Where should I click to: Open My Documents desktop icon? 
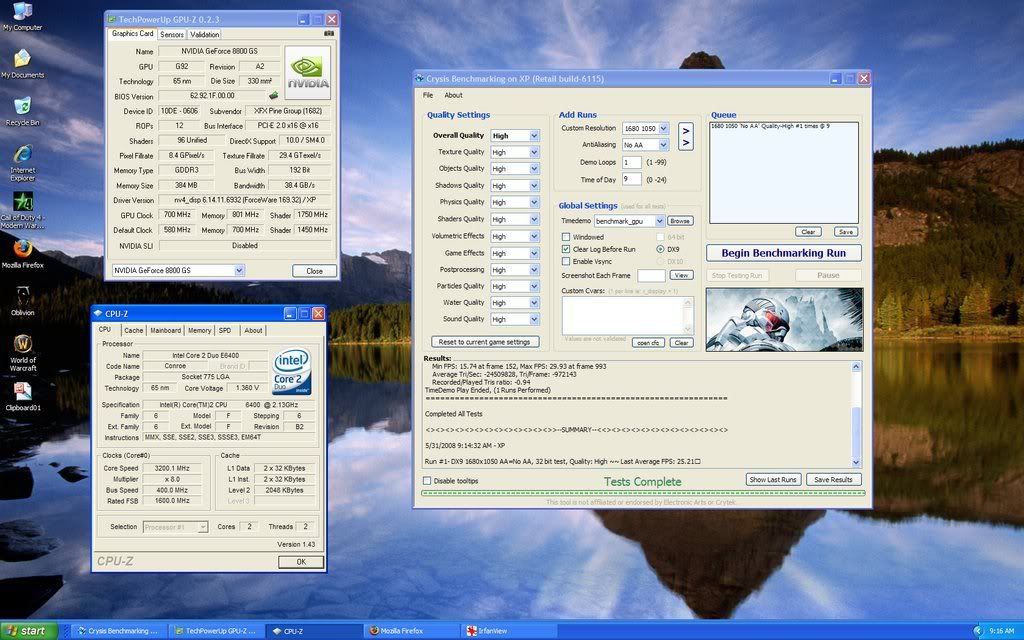pyautogui.click(x=22, y=64)
